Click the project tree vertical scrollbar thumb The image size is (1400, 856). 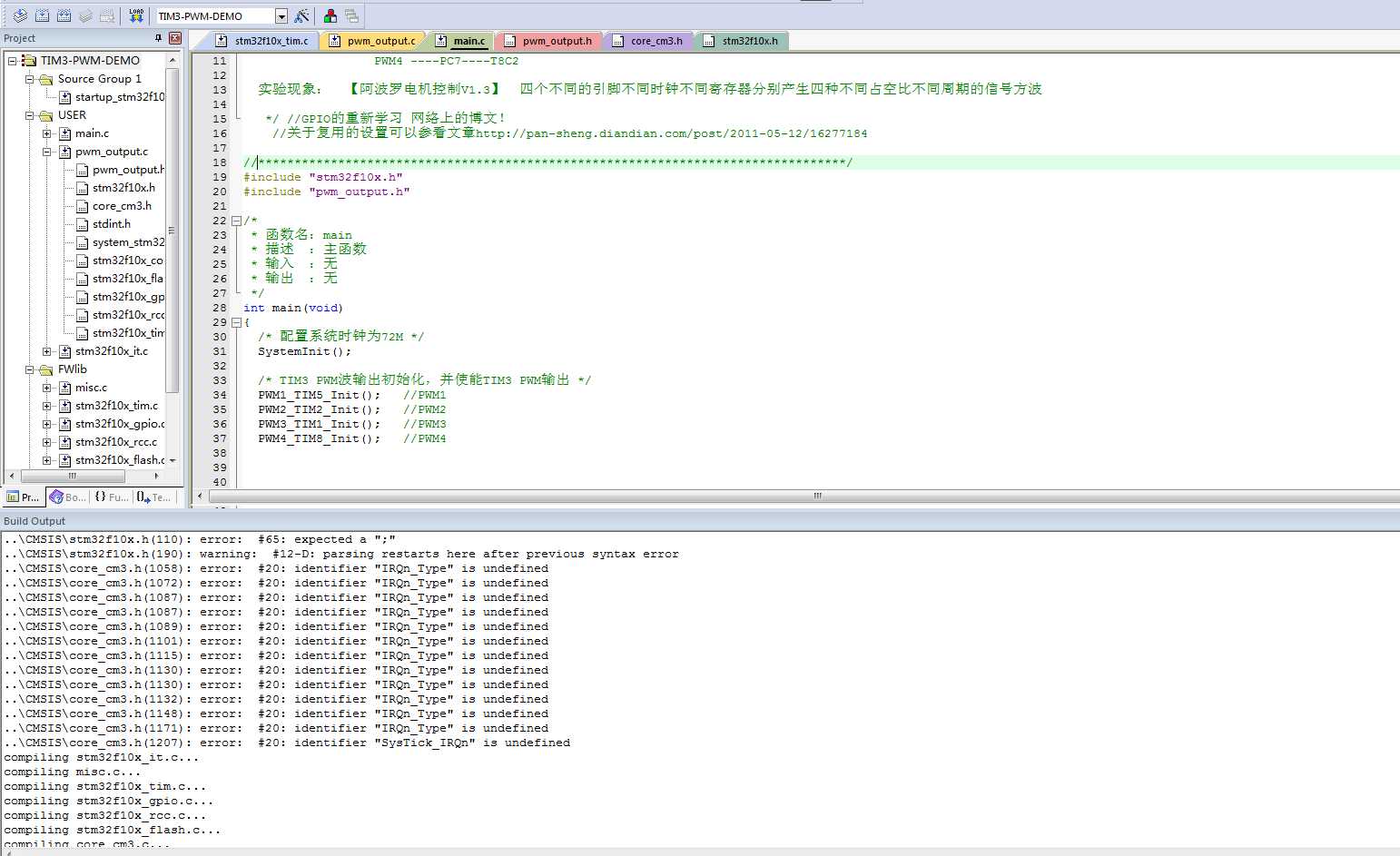(172, 231)
